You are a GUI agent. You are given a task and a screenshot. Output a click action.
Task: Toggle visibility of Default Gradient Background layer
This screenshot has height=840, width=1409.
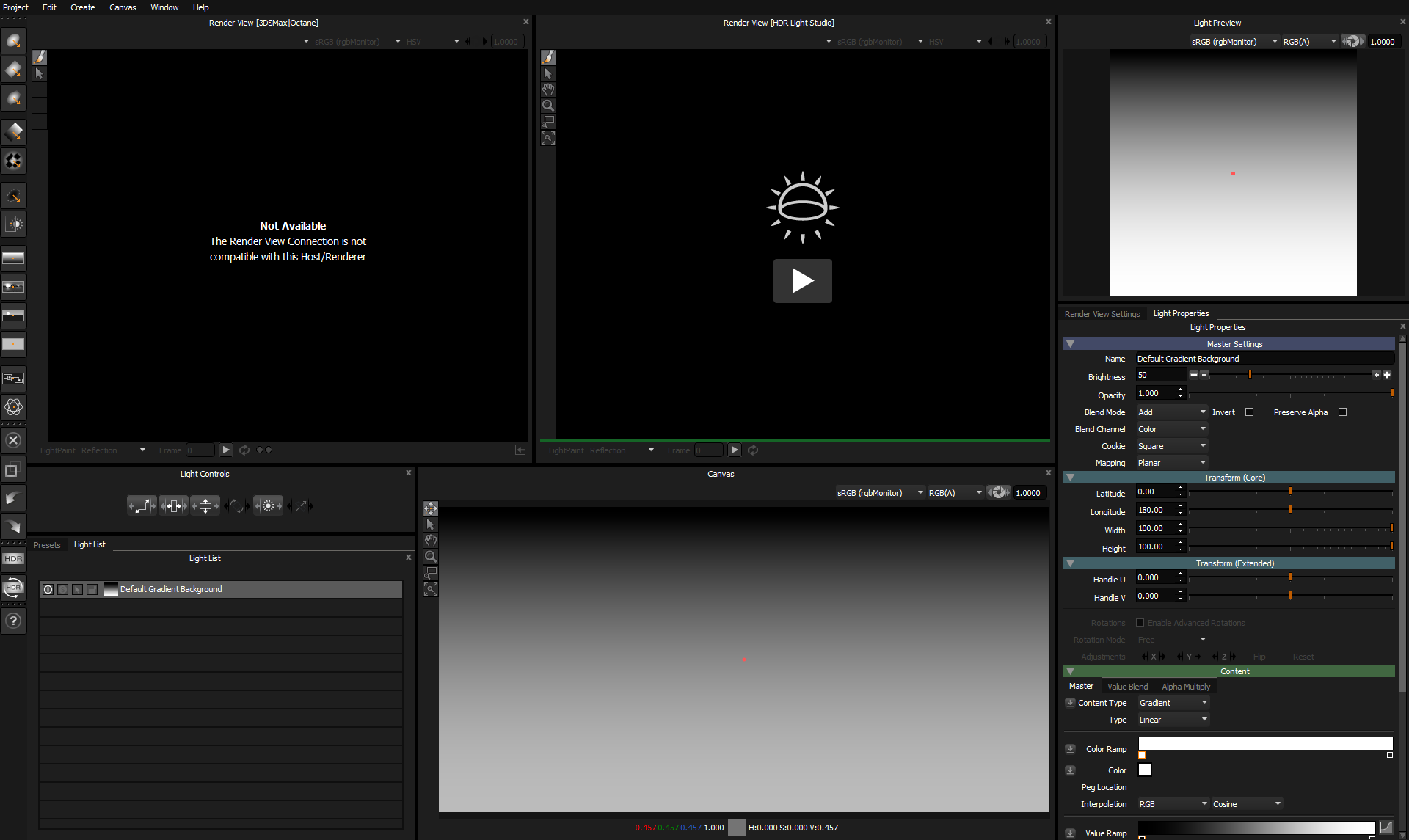(x=47, y=588)
